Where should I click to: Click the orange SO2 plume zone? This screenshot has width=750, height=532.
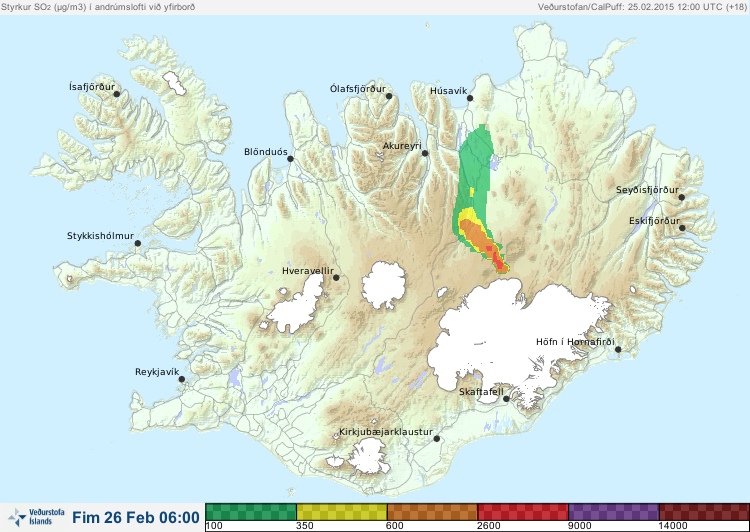coord(474,233)
